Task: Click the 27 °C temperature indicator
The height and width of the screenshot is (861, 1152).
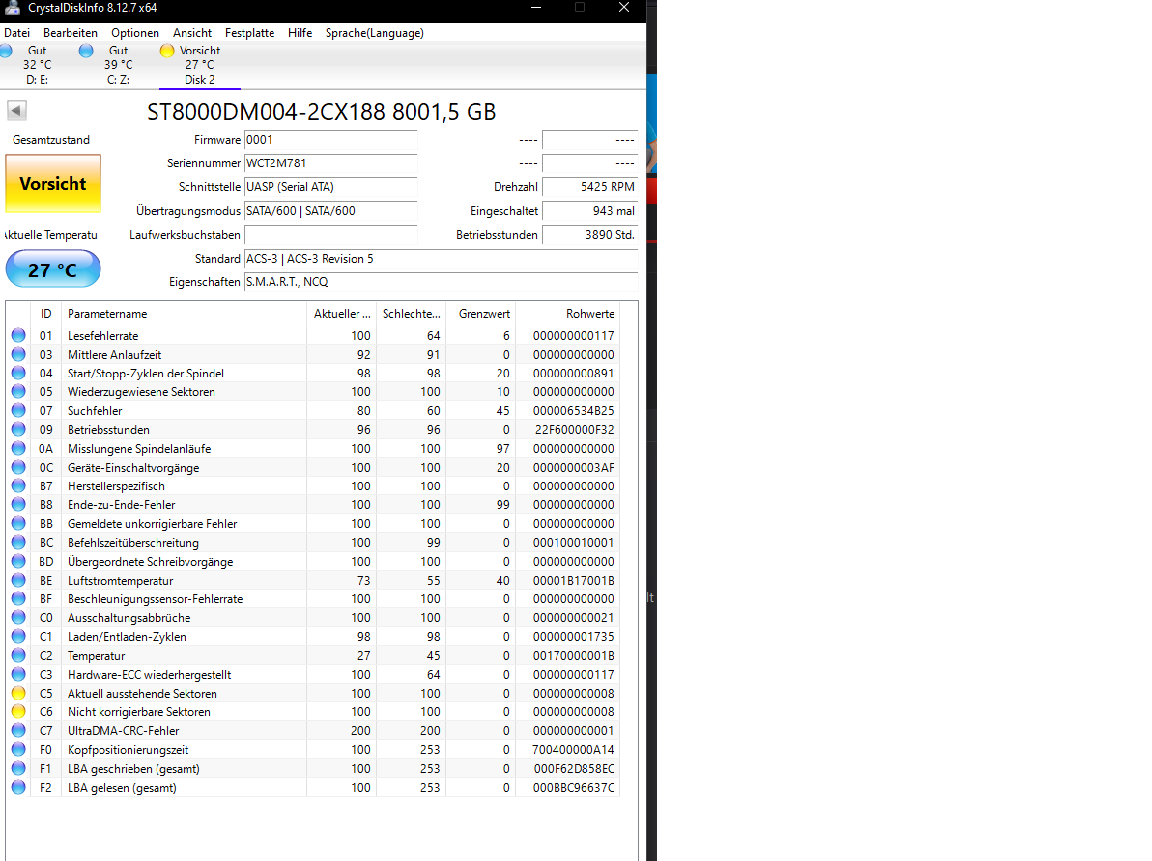Action: [53, 269]
